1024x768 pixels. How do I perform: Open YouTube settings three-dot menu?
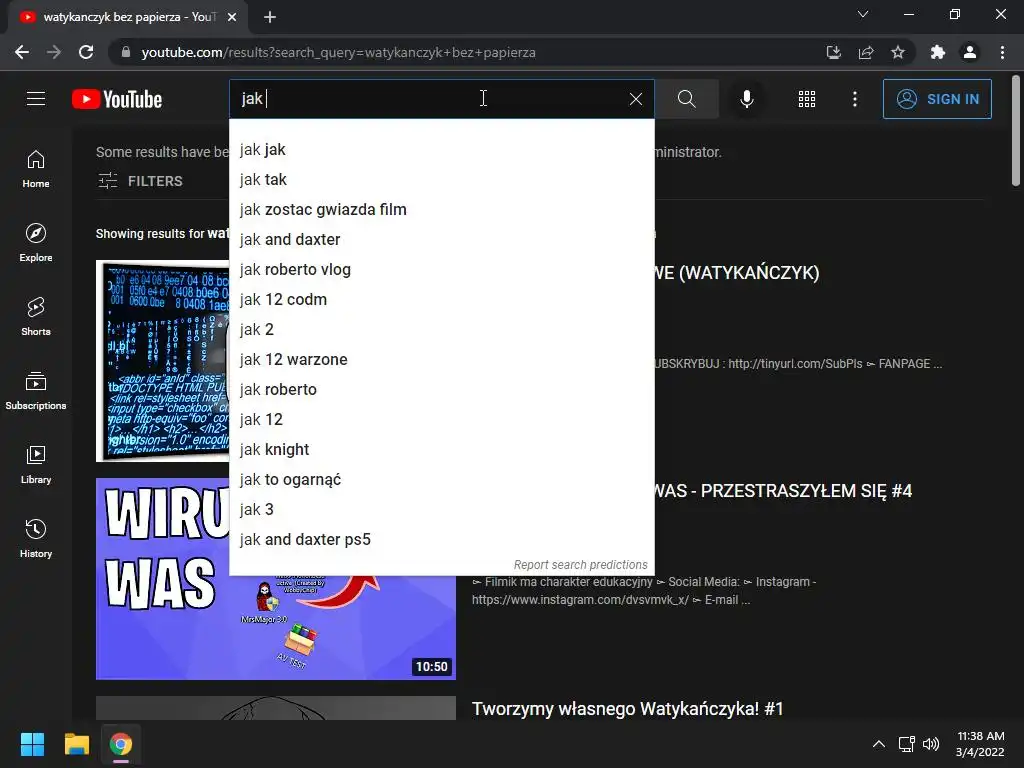[x=855, y=99]
